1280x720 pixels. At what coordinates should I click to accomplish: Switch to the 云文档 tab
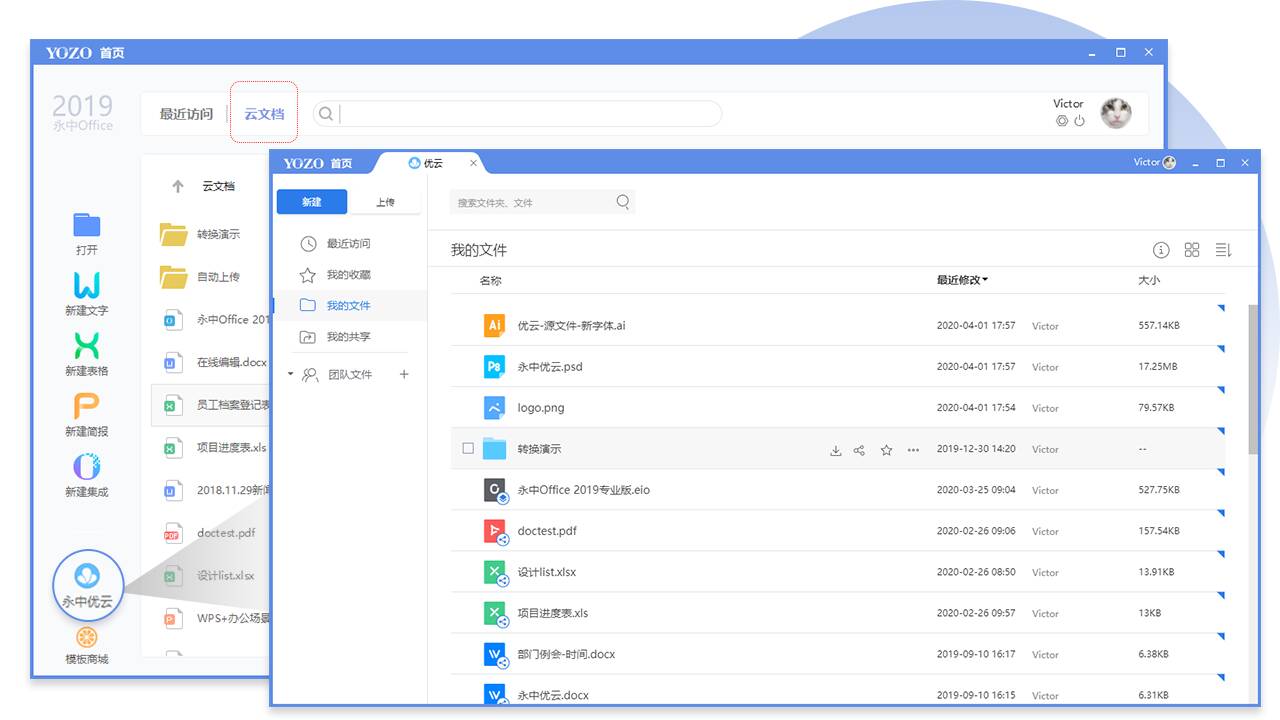click(x=264, y=114)
